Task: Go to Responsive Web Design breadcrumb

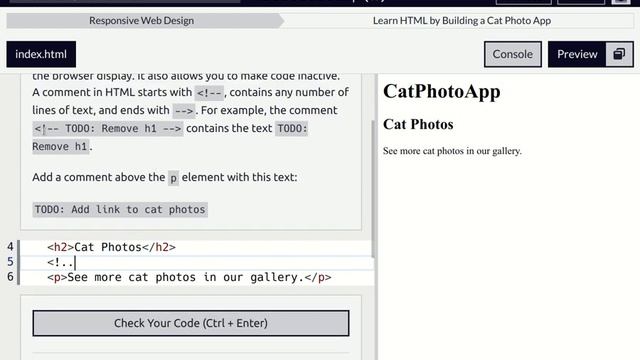Action: click(x=142, y=20)
